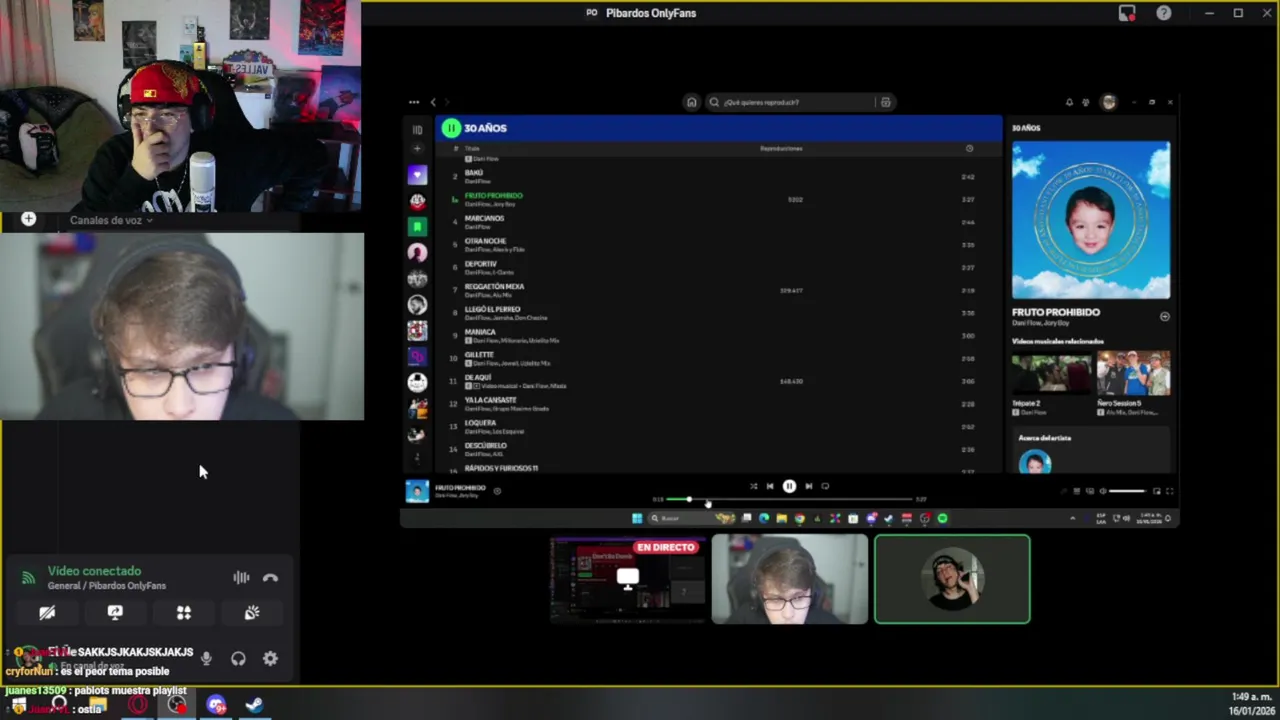Toggle shuffle in Spotify player
Screen dimensions: 1280x720
tap(753, 486)
